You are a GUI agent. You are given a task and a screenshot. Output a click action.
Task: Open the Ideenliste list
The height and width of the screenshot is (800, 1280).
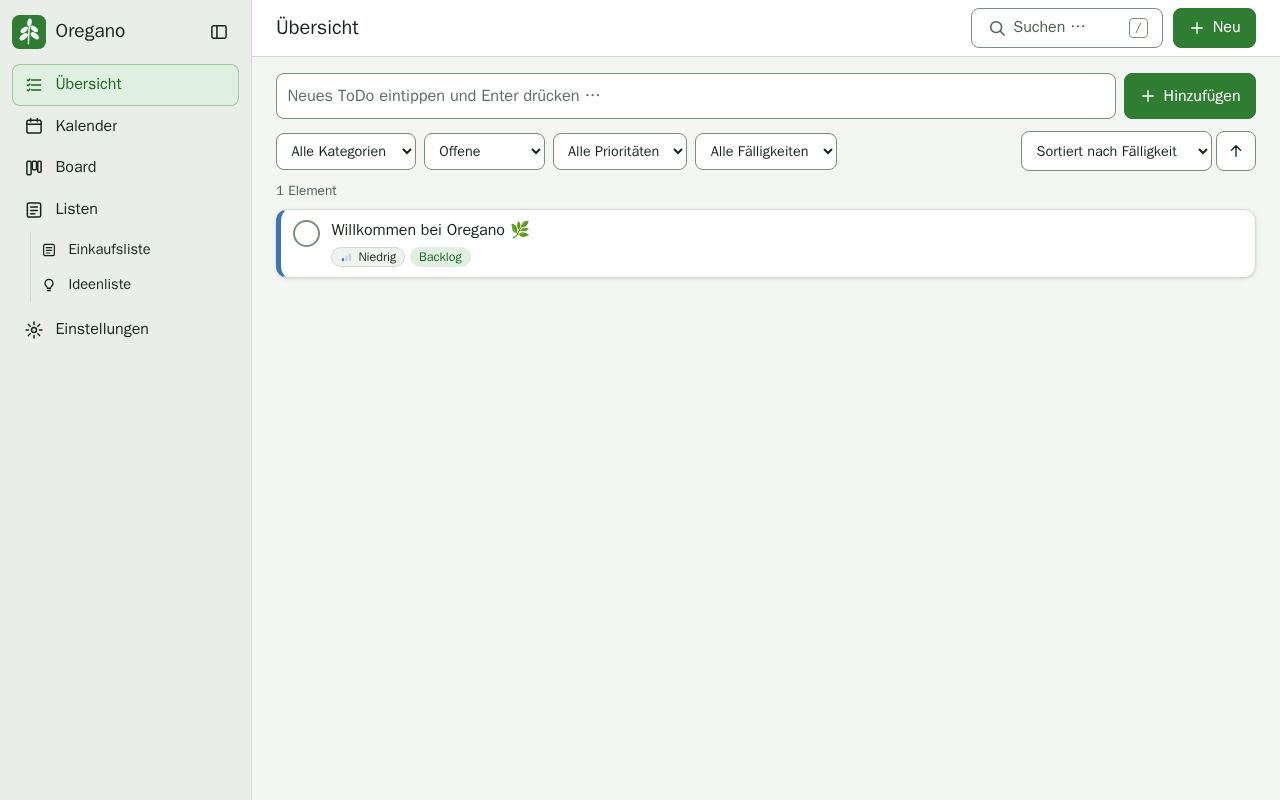pyautogui.click(x=136, y=285)
